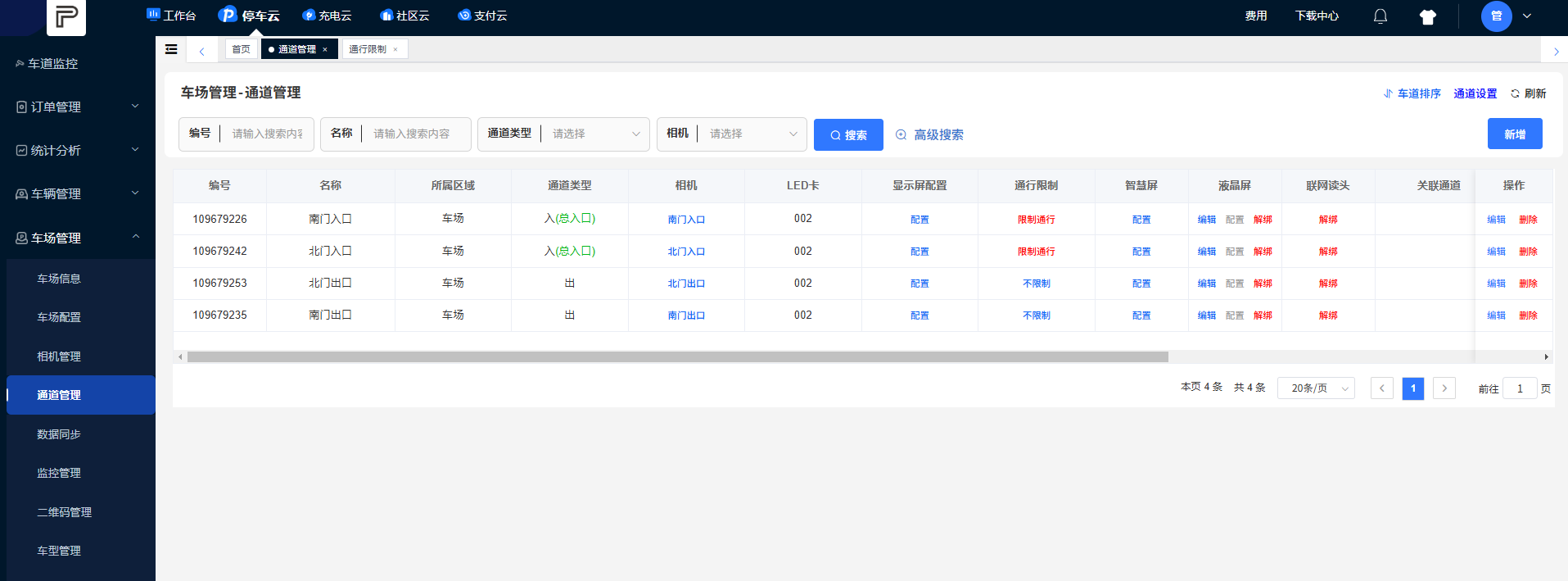The width and height of the screenshot is (1568, 581).
Task: Click 智慧屏 配置 for row 109679235
Action: coord(1141,315)
